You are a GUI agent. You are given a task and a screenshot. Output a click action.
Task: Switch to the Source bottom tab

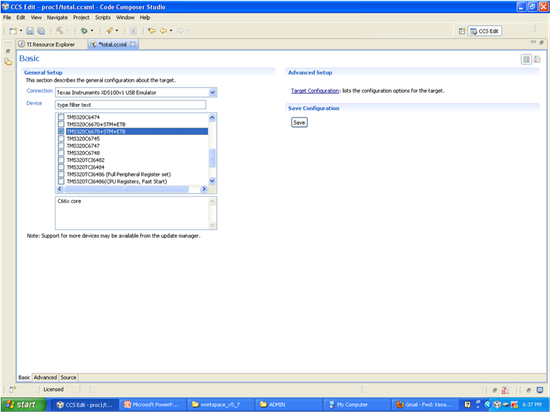tap(68, 378)
